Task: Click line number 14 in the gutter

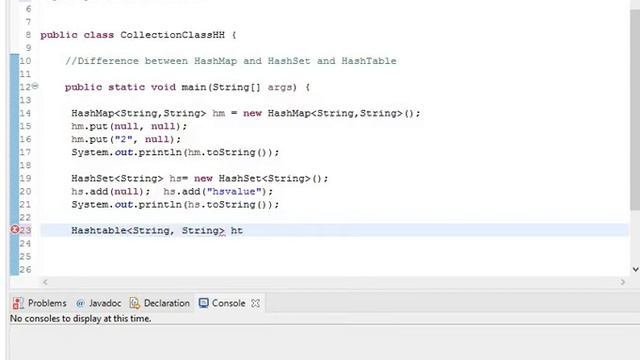Action: (25, 113)
